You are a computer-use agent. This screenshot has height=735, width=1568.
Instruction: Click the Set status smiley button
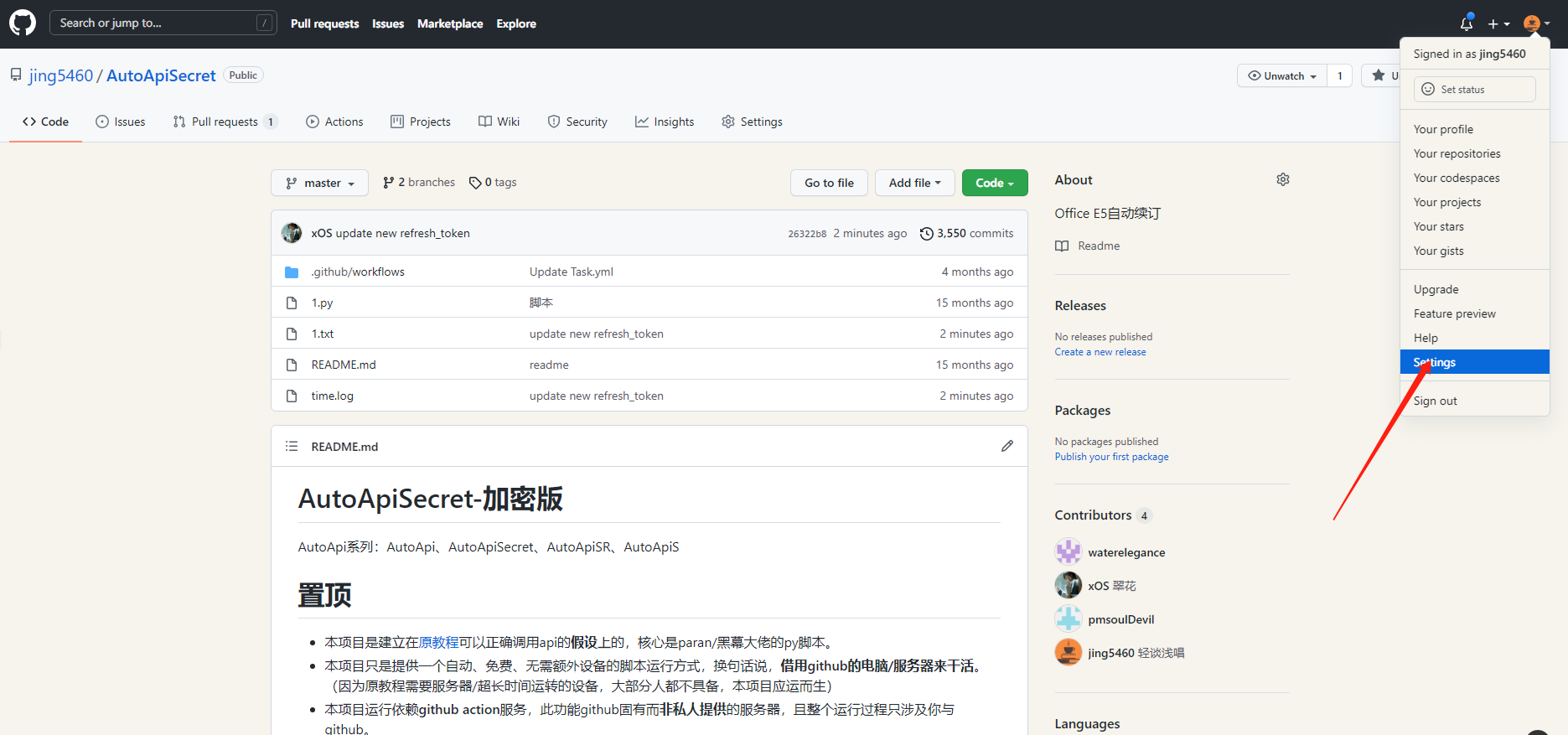(x=1474, y=89)
